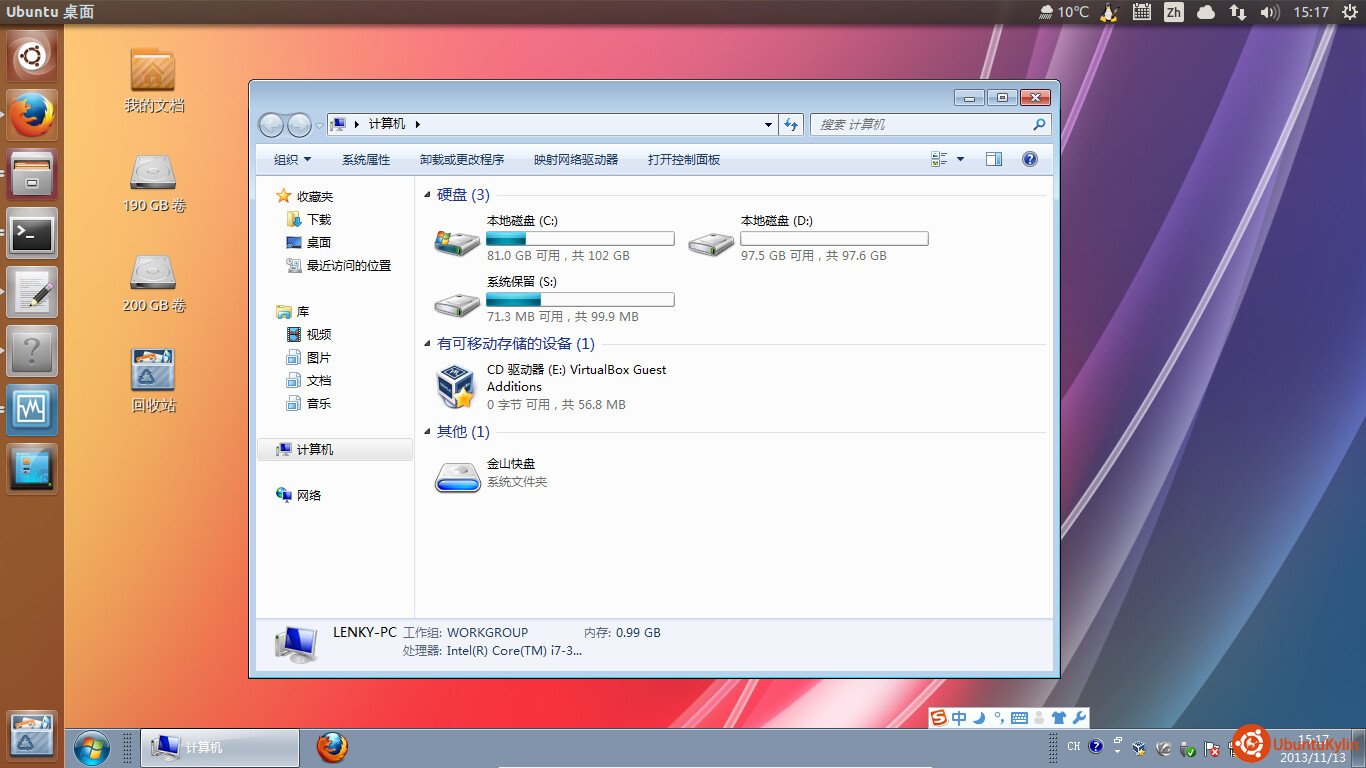Open Local Disk (D:) drive icon

(x=711, y=242)
